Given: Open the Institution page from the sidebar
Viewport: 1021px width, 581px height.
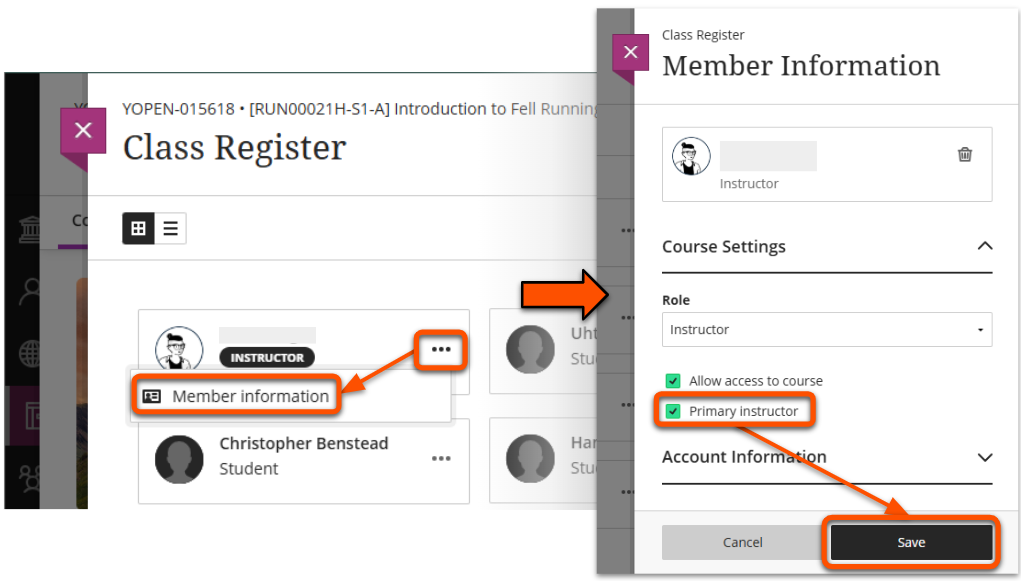Looking at the screenshot, I should (30, 231).
